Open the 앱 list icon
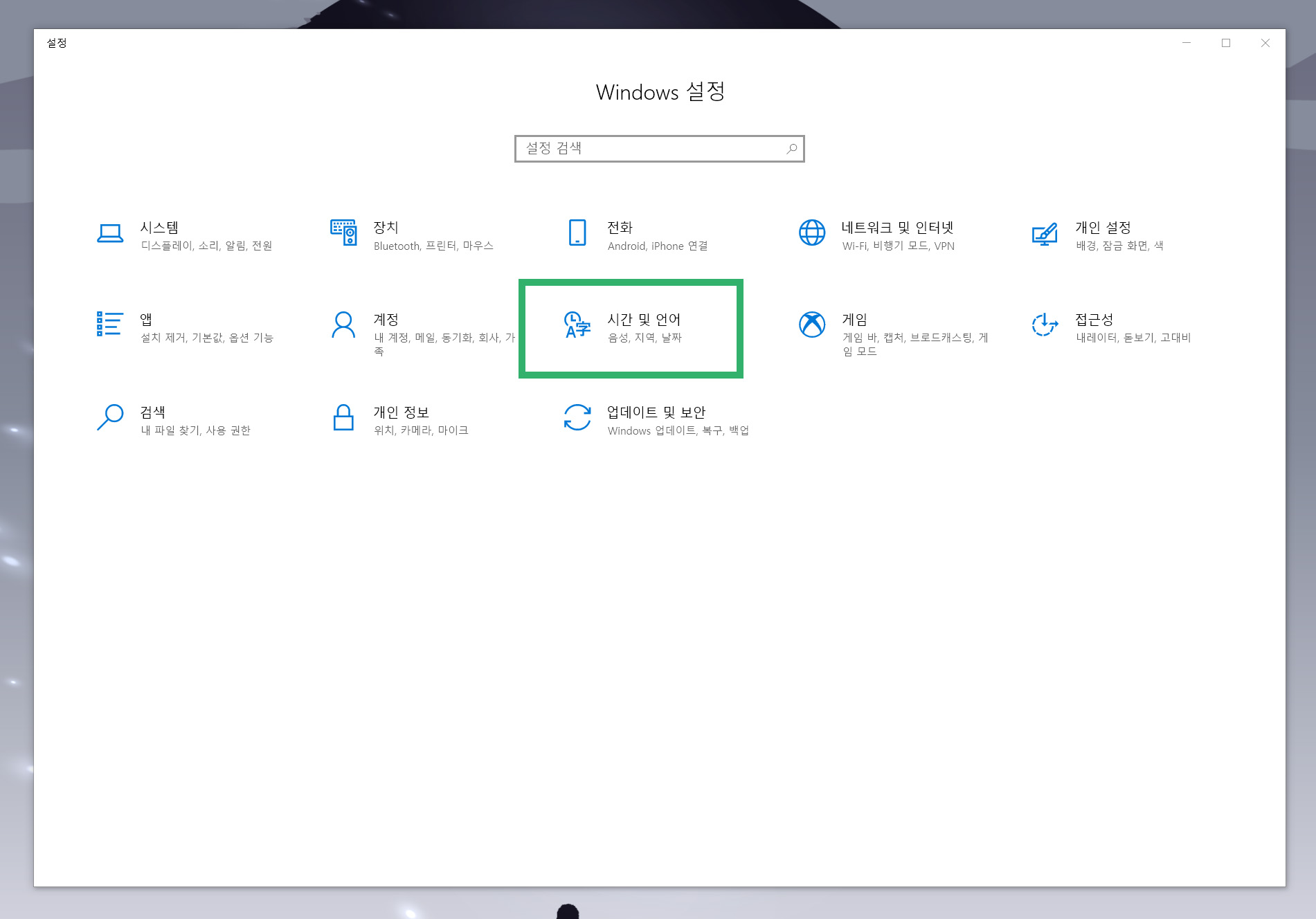Viewport: 1316px width, 919px height. pos(109,324)
